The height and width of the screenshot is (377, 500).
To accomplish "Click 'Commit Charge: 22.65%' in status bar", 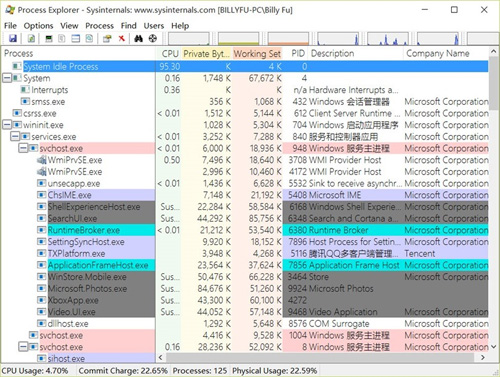I will click(123, 371).
